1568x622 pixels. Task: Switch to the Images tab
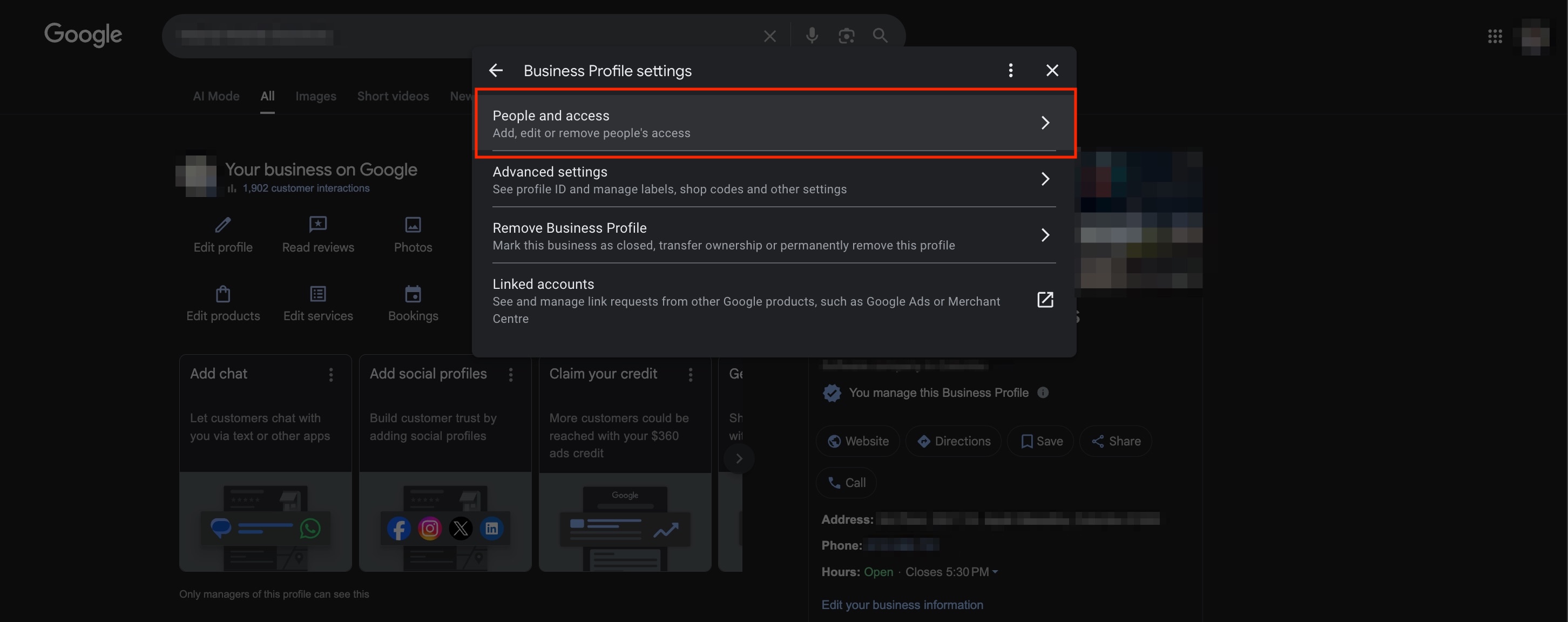(x=315, y=96)
